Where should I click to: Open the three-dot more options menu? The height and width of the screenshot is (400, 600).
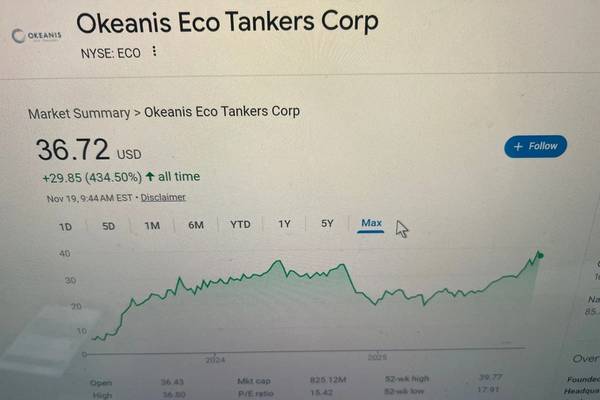(x=155, y=52)
